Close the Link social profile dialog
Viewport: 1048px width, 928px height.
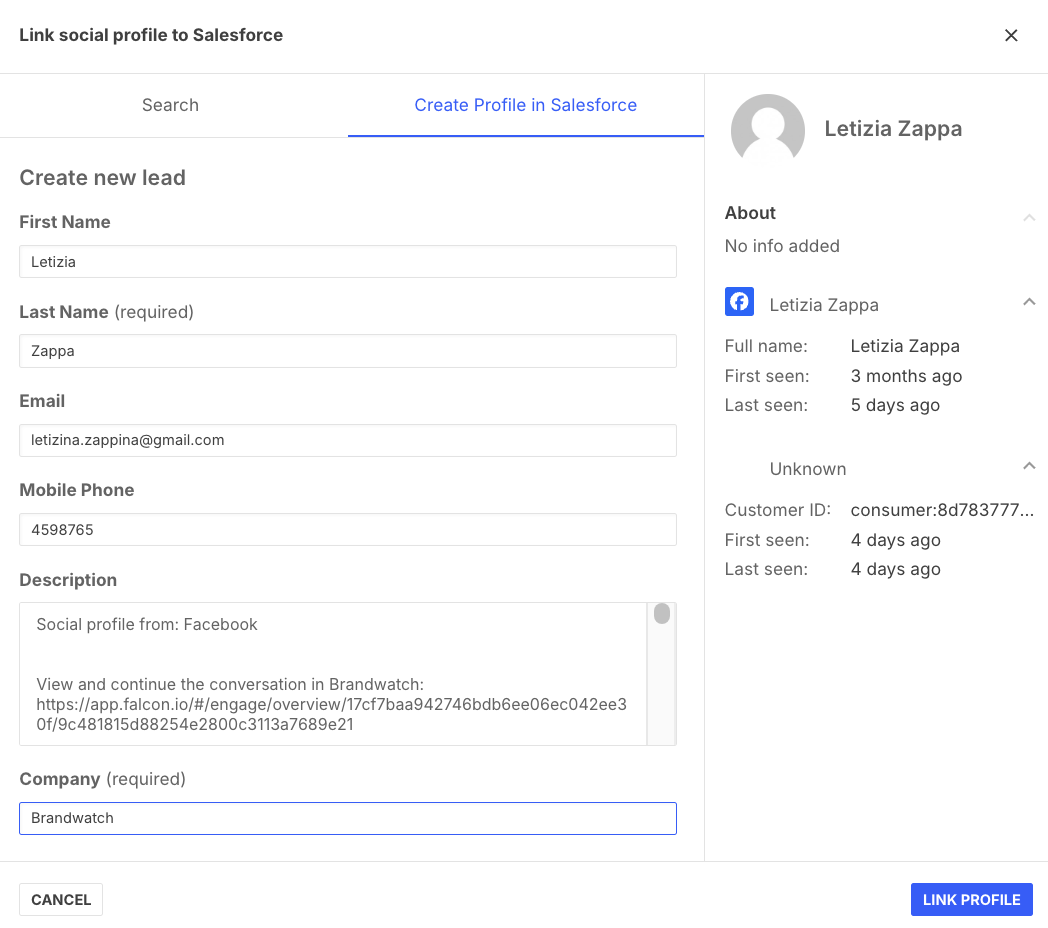coord(1011,35)
